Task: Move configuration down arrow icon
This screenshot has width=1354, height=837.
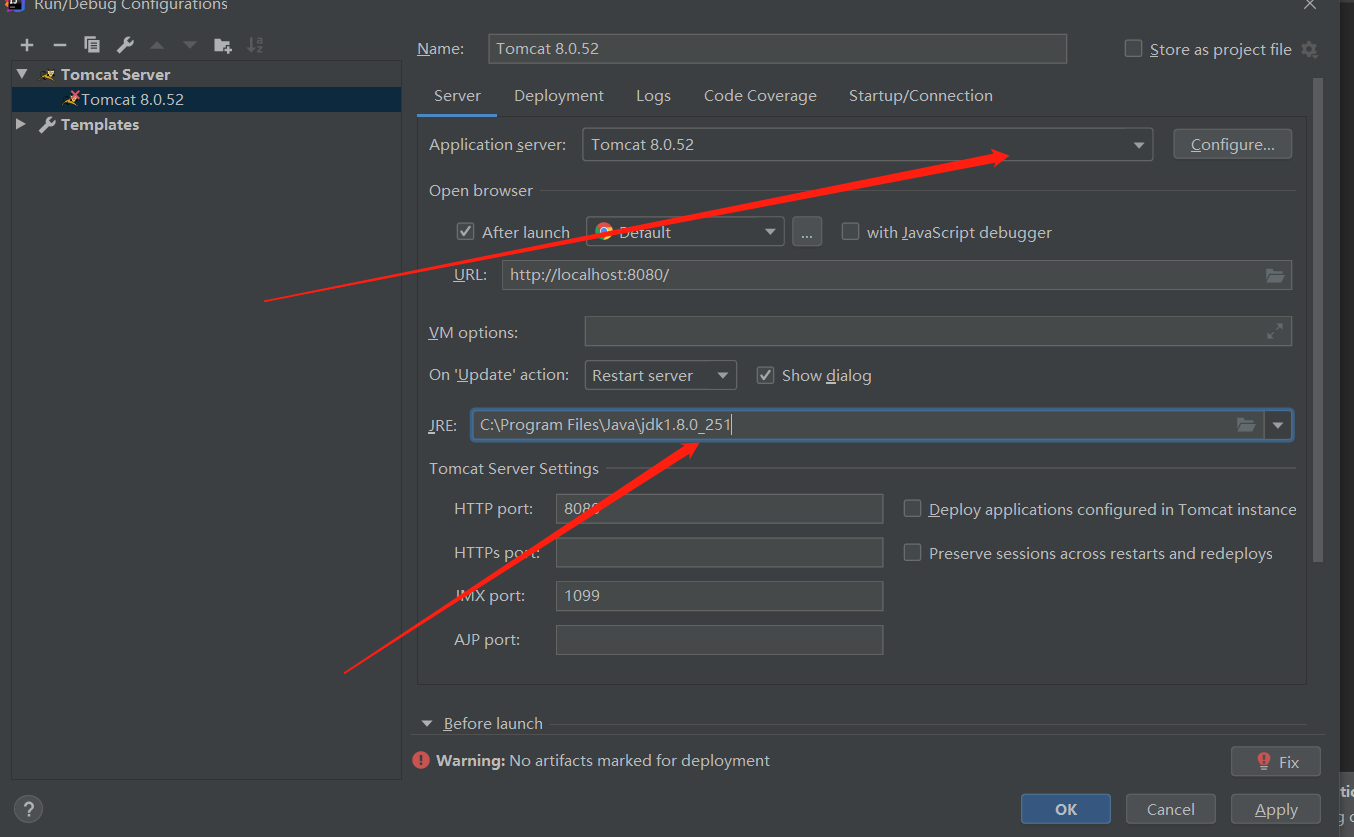Action: pos(190,45)
